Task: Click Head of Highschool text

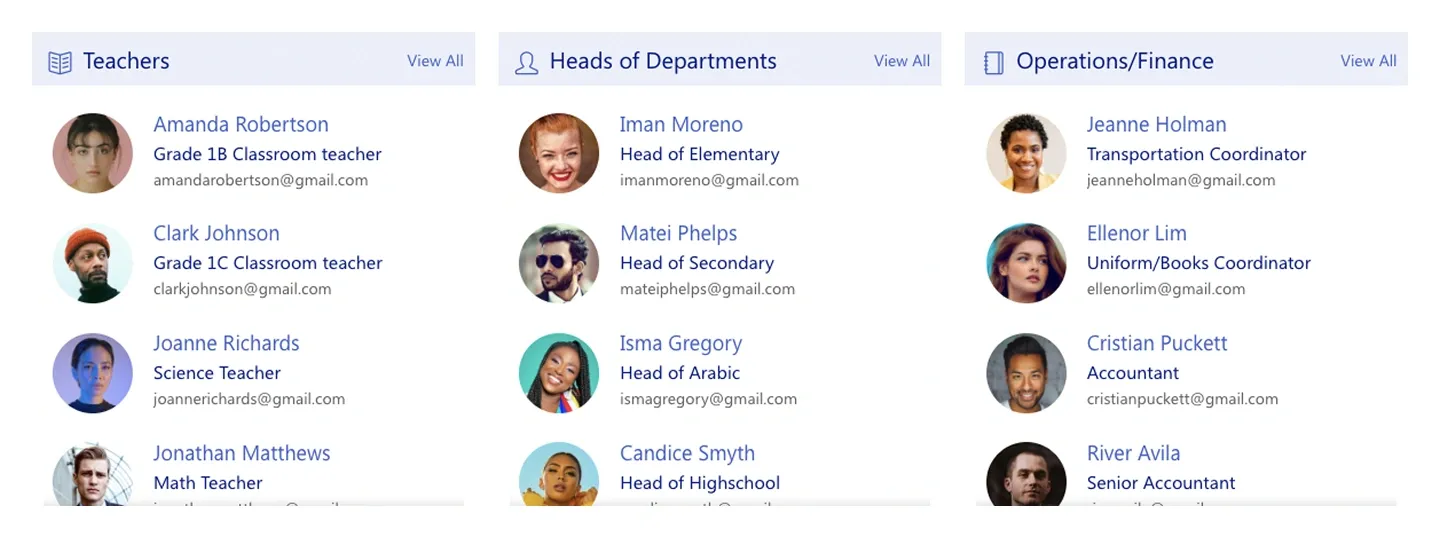Action: (700, 484)
